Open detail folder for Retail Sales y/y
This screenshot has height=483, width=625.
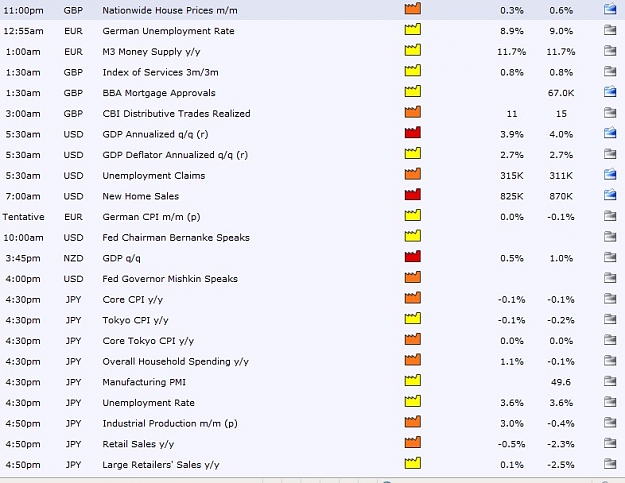tap(610, 443)
